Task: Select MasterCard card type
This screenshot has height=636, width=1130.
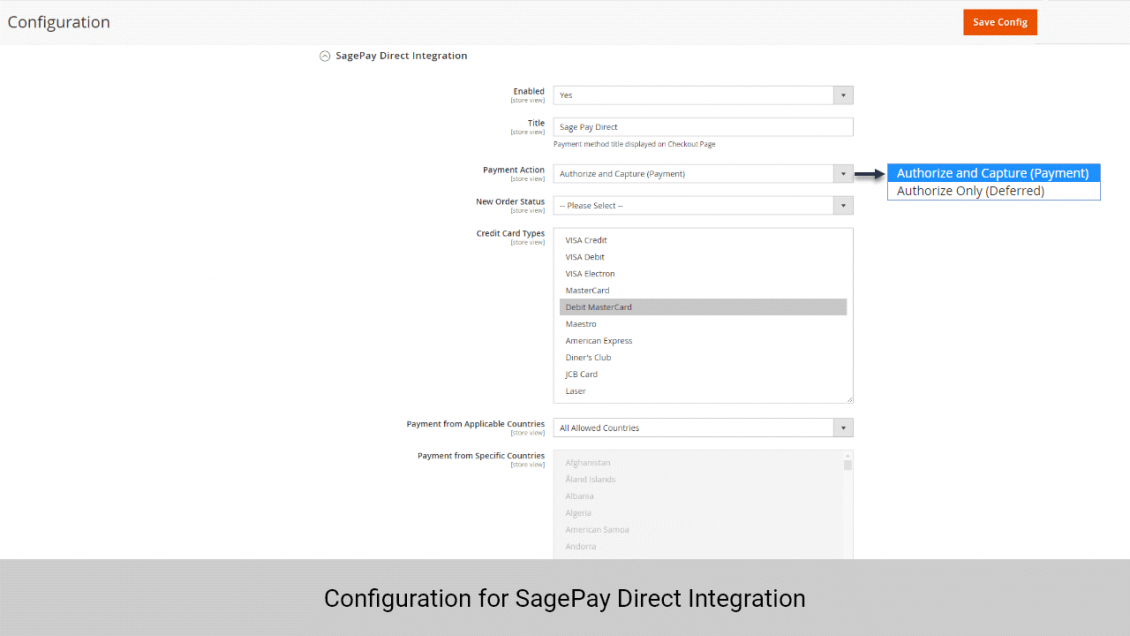Action: point(703,290)
